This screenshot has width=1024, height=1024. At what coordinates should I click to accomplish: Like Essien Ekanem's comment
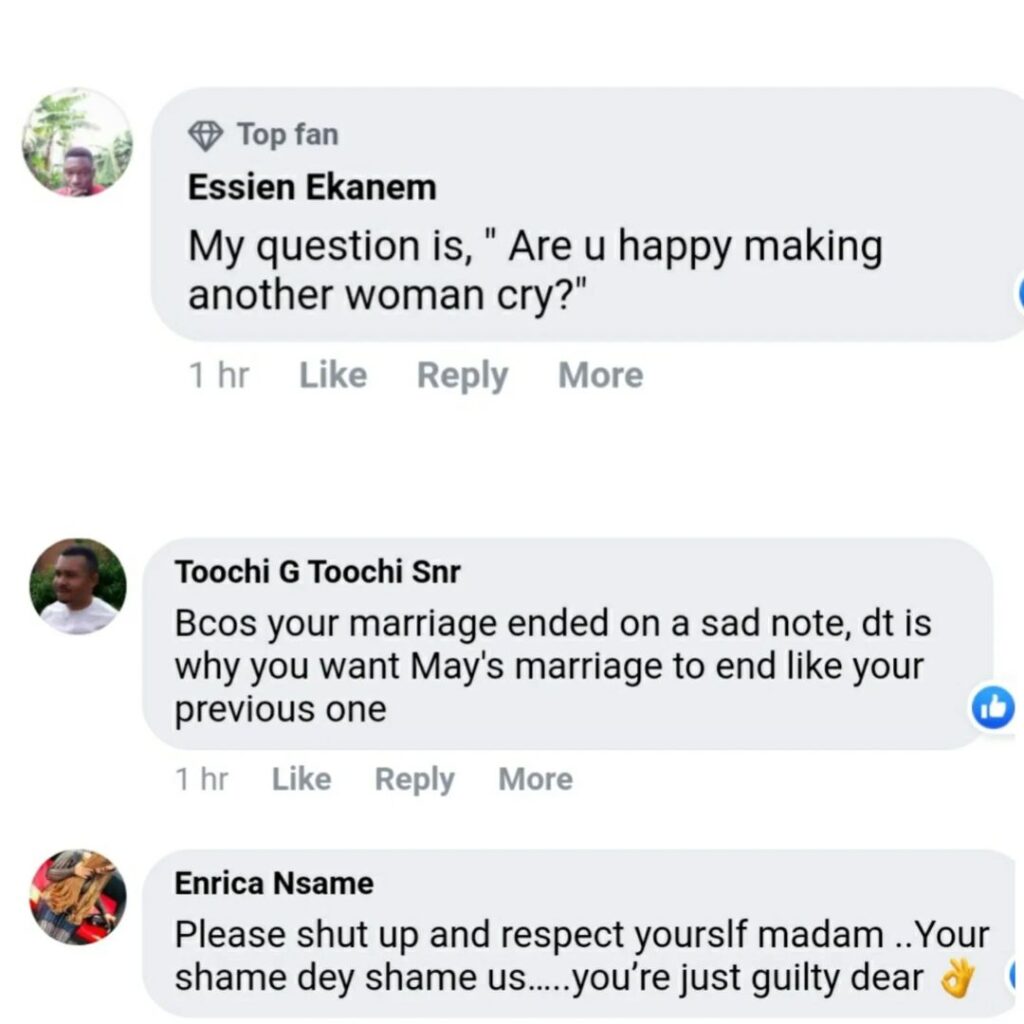[x=333, y=376]
